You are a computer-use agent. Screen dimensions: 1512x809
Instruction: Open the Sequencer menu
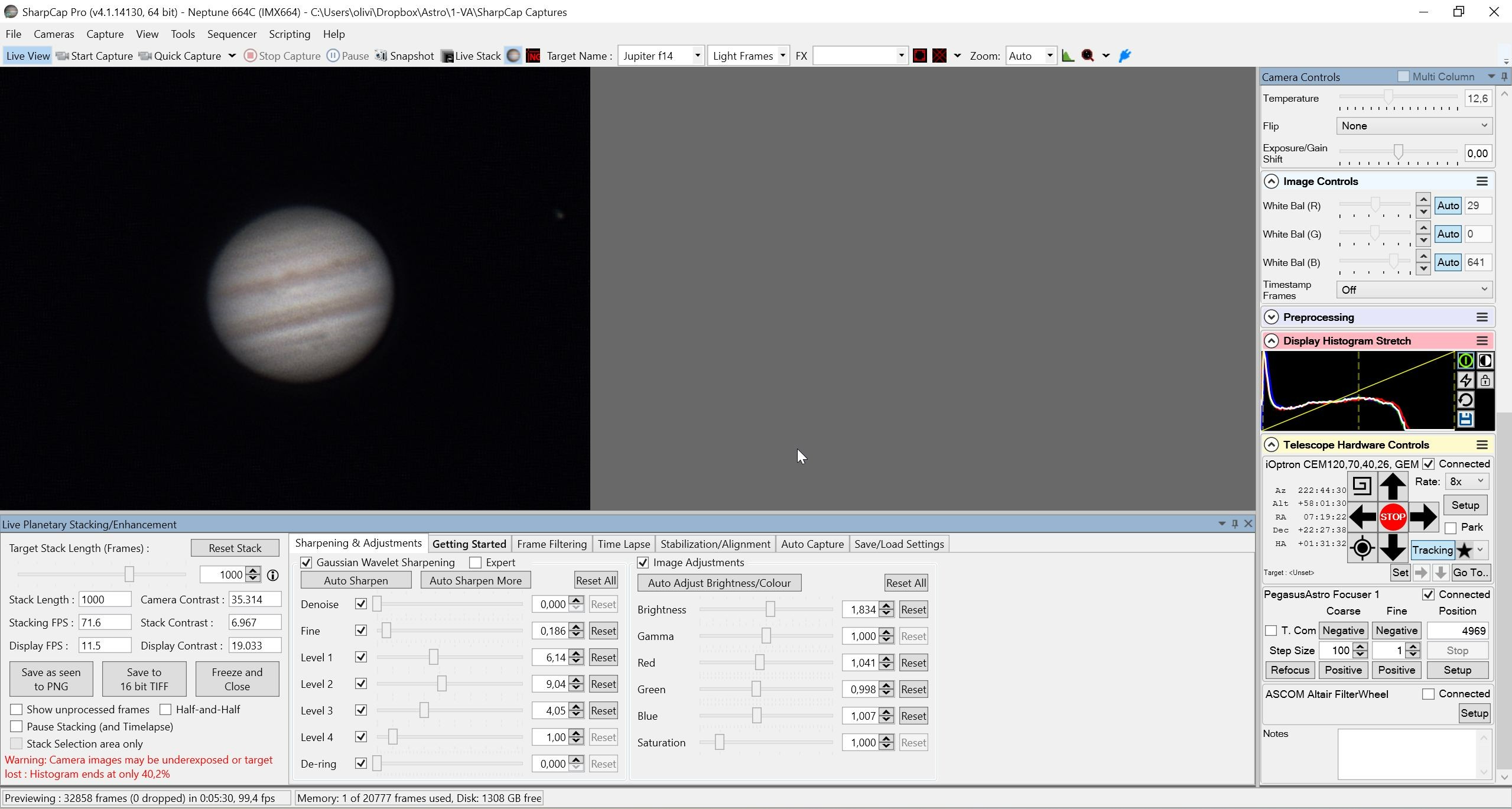point(232,34)
